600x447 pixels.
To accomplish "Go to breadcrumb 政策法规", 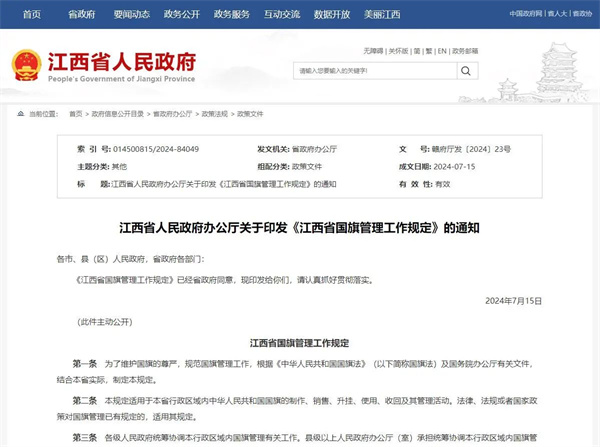I will (215, 114).
